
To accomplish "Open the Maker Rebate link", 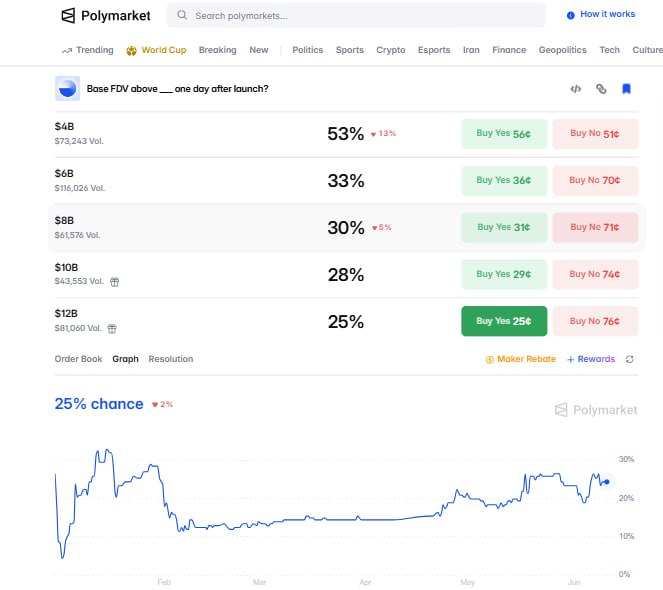I will click(526, 359).
